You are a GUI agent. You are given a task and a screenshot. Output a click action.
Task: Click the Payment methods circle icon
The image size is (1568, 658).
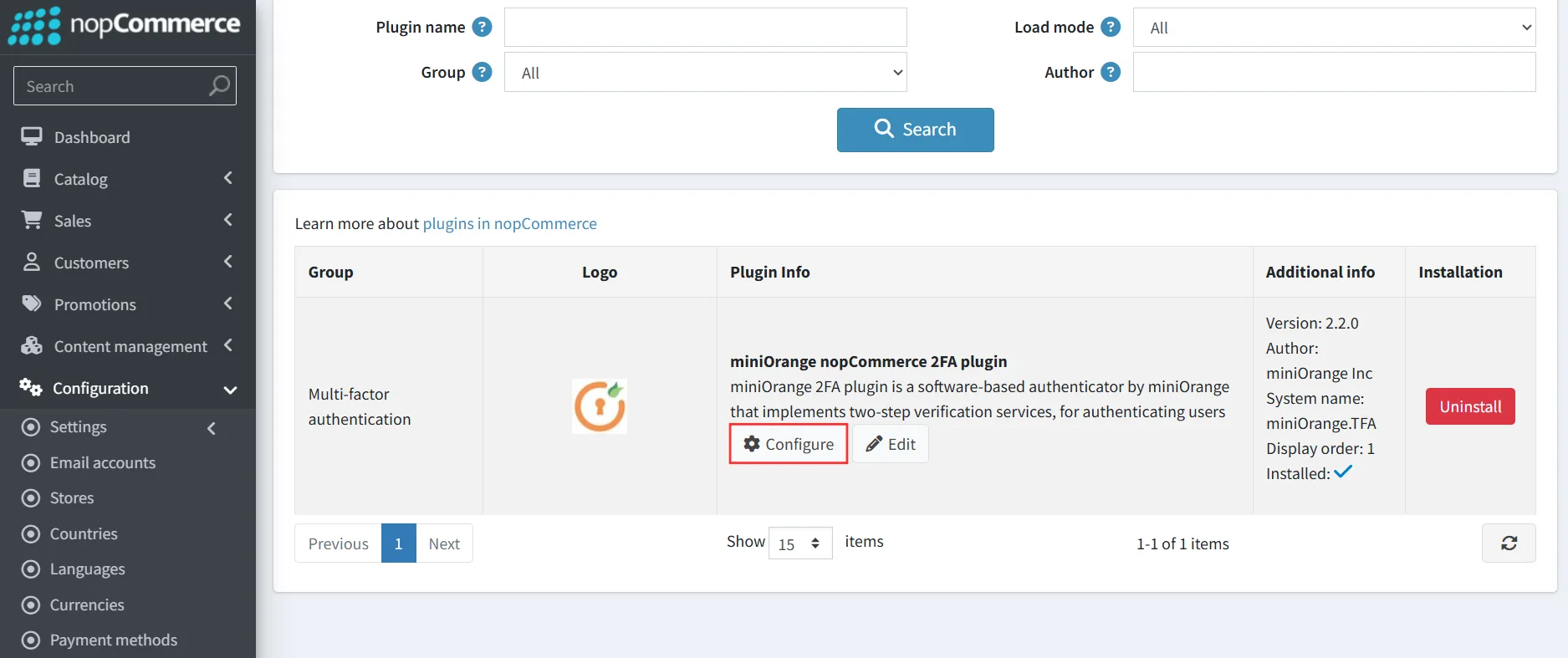[x=31, y=640]
